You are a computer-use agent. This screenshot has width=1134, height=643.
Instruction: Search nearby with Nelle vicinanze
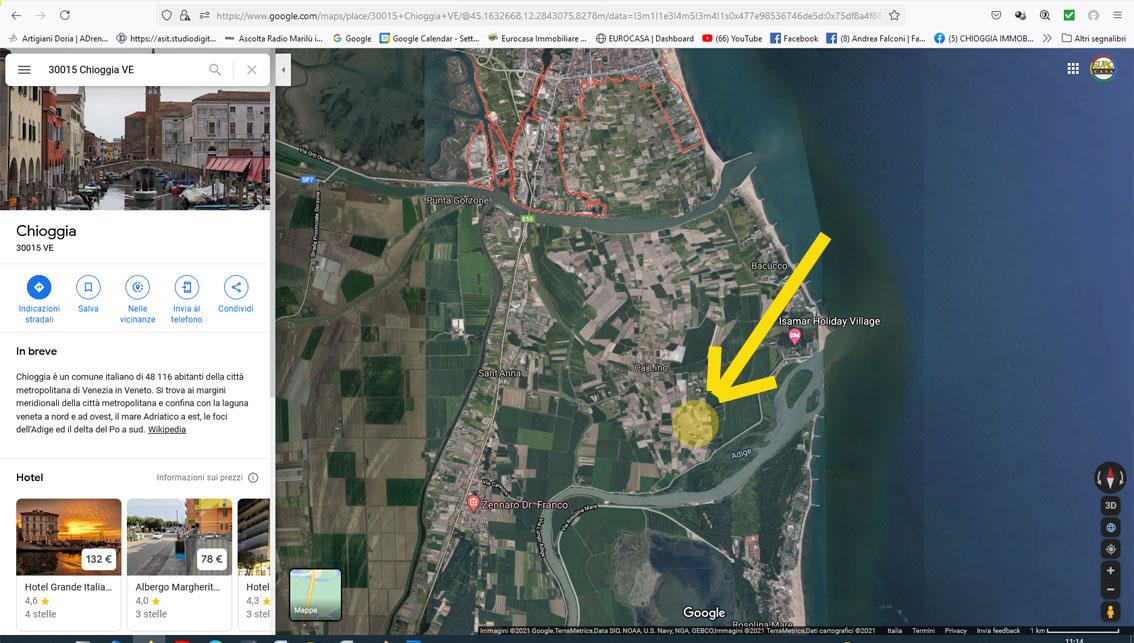tap(137, 299)
